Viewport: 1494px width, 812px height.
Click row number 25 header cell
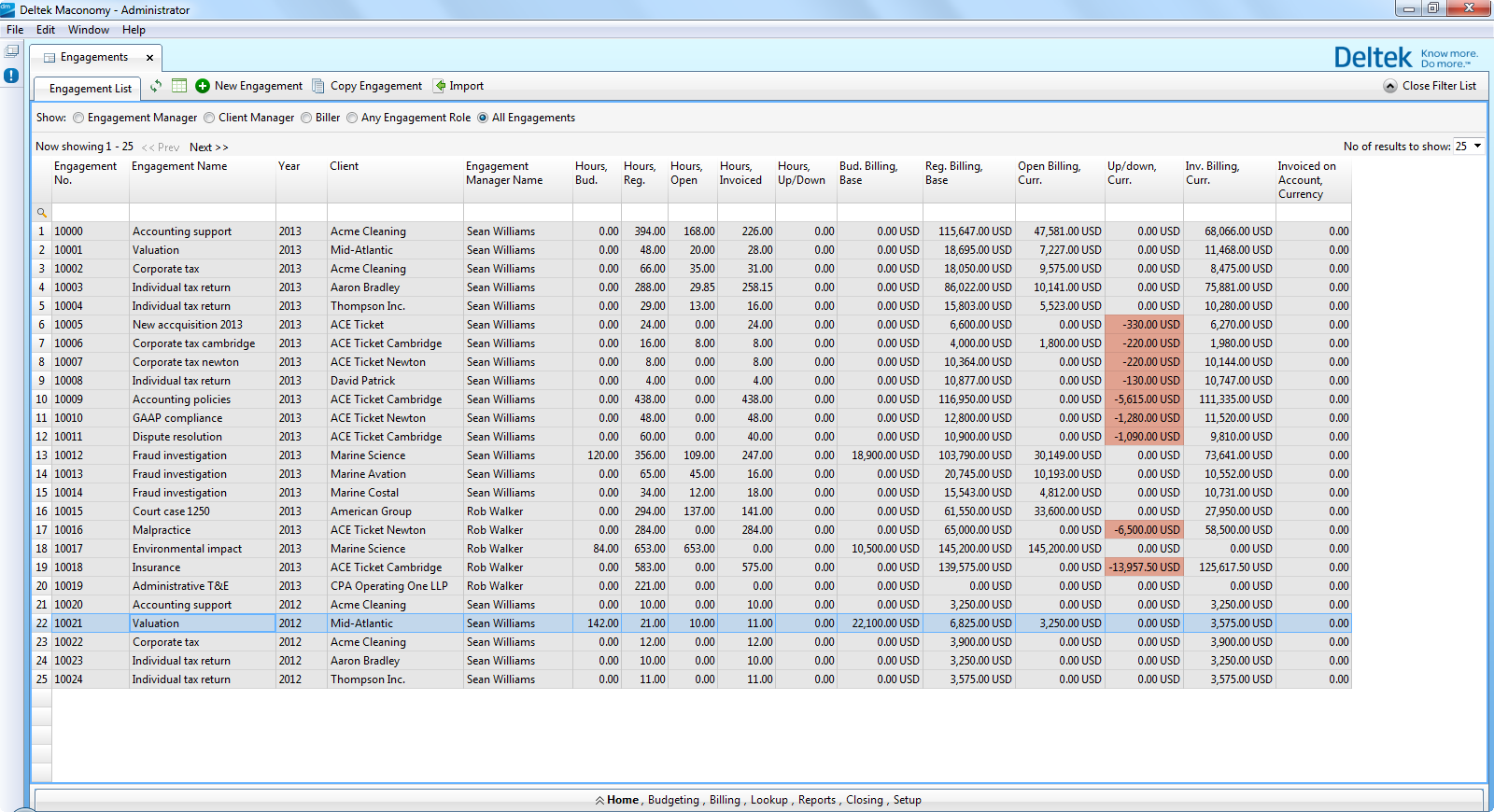coord(41,679)
